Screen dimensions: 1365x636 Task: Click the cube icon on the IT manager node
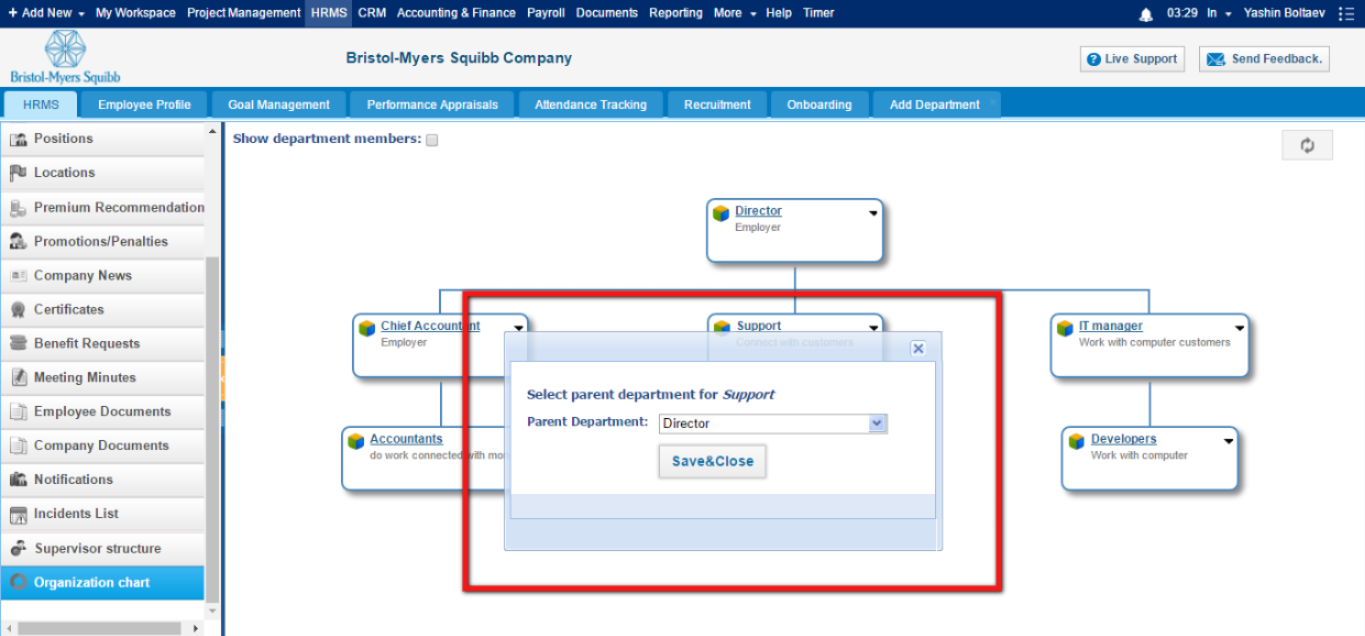pyautogui.click(x=1065, y=328)
